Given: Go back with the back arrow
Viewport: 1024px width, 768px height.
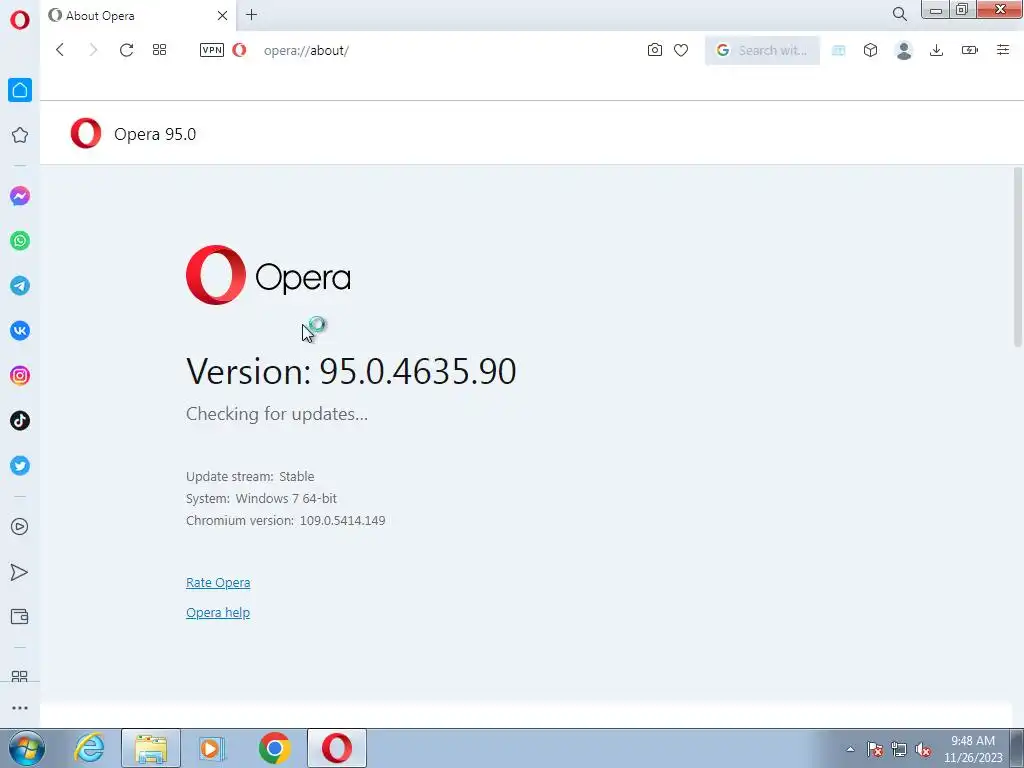Looking at the screenshot, I should [60, 50].
